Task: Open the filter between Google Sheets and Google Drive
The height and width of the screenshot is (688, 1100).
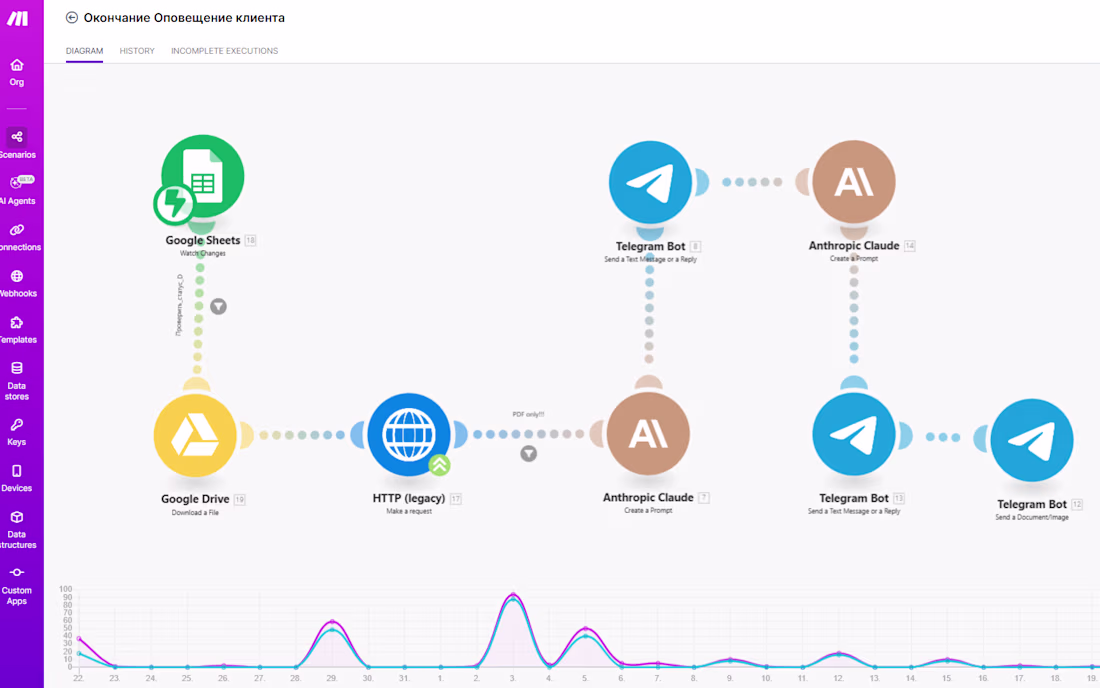Action: click(x=218, y=306)
